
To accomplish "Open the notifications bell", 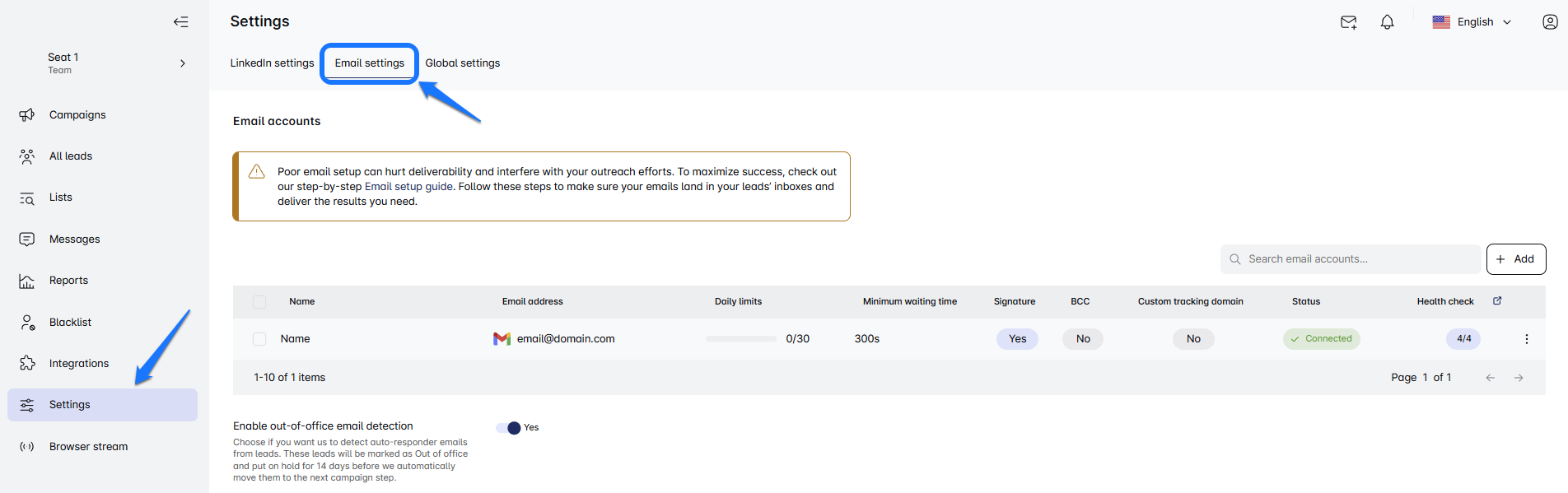I will (x=1387, y=22).
